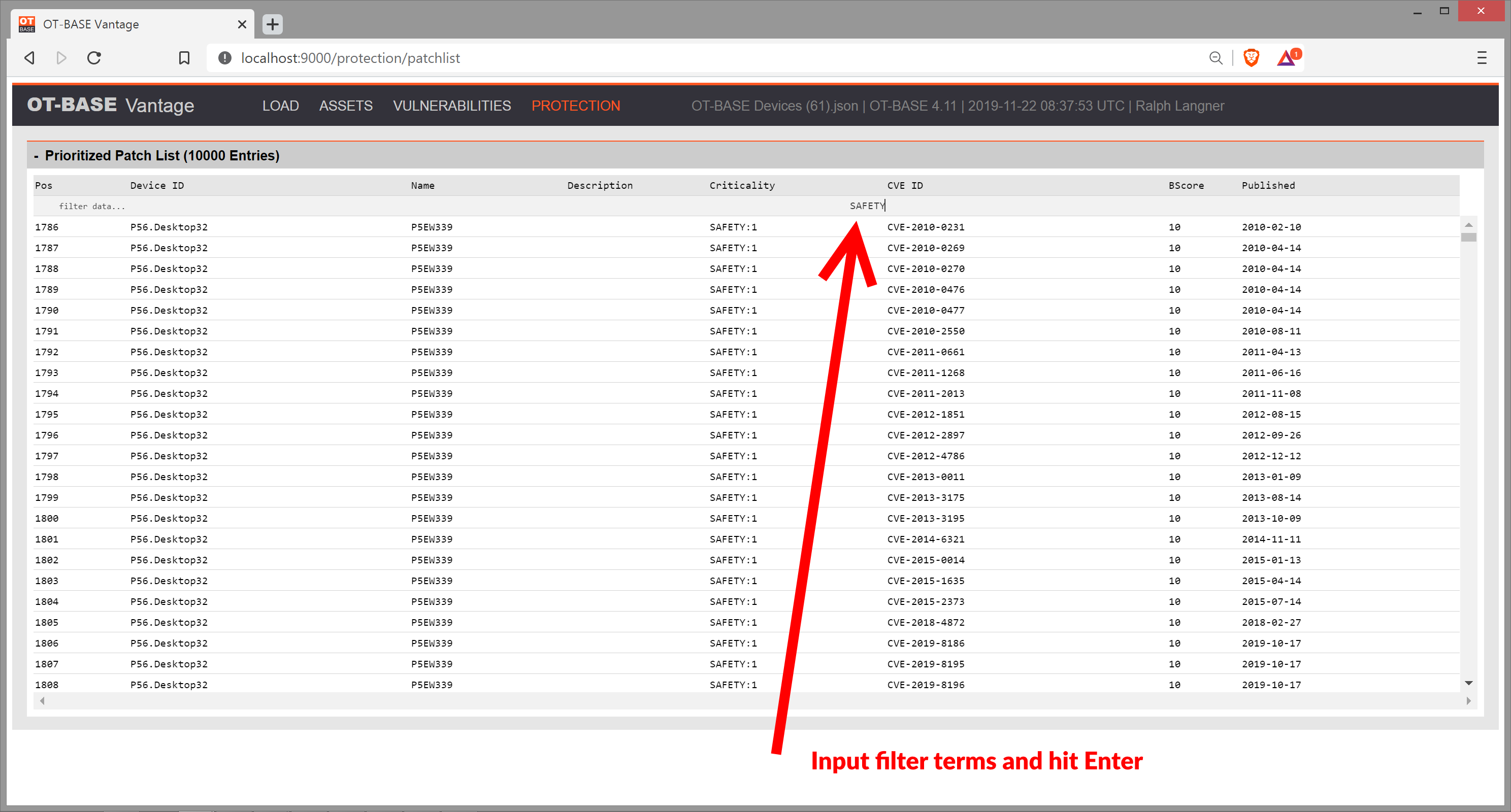Click the Device ID column header
Image resolution: width=1511 pixels, height=812 pixels.
point(157,186)
